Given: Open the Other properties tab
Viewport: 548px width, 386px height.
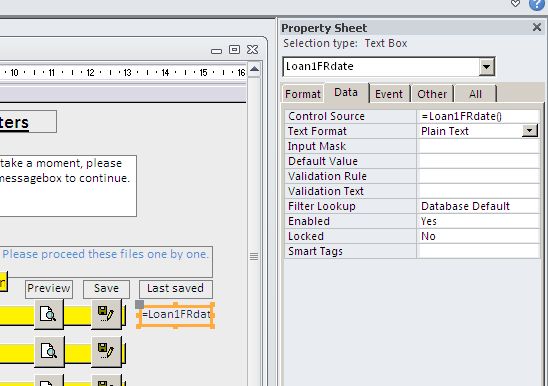Looking at the screenshot, I should click(x=432, y=94).
